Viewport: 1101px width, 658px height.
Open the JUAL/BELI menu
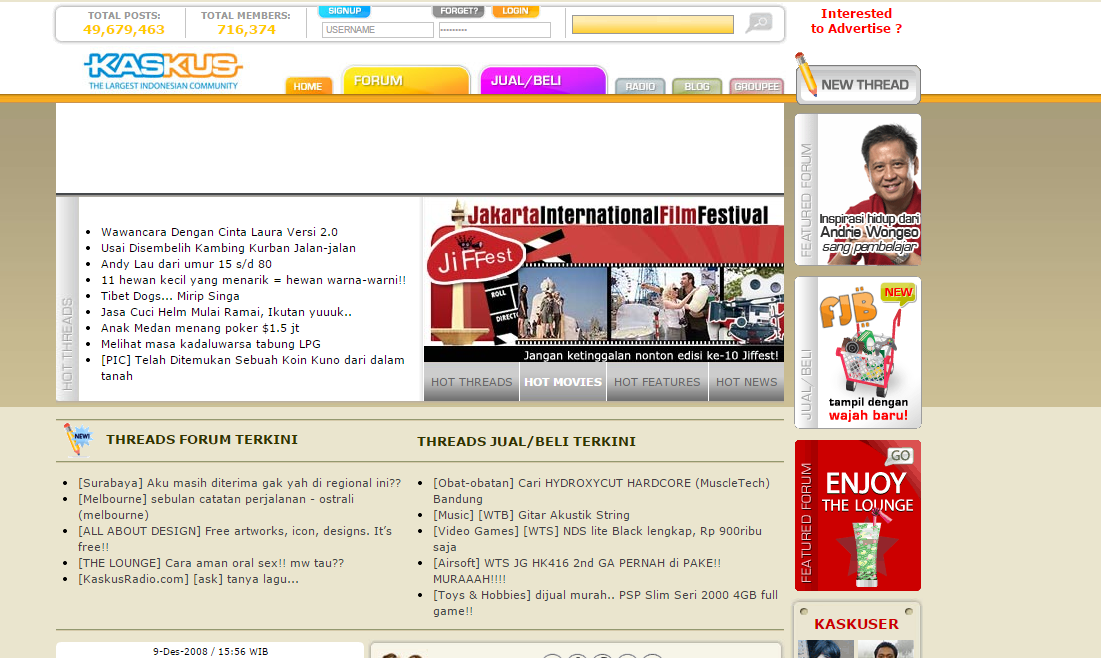click(543, 80)
